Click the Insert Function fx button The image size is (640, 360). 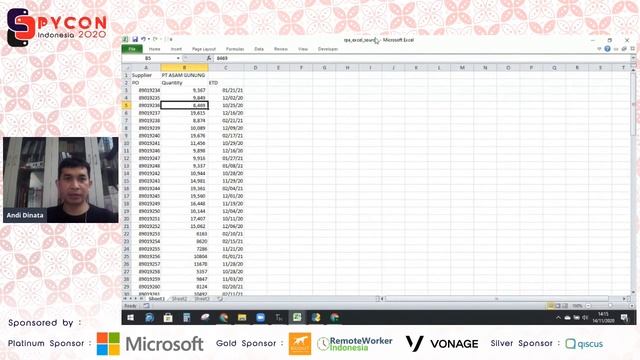209,58
